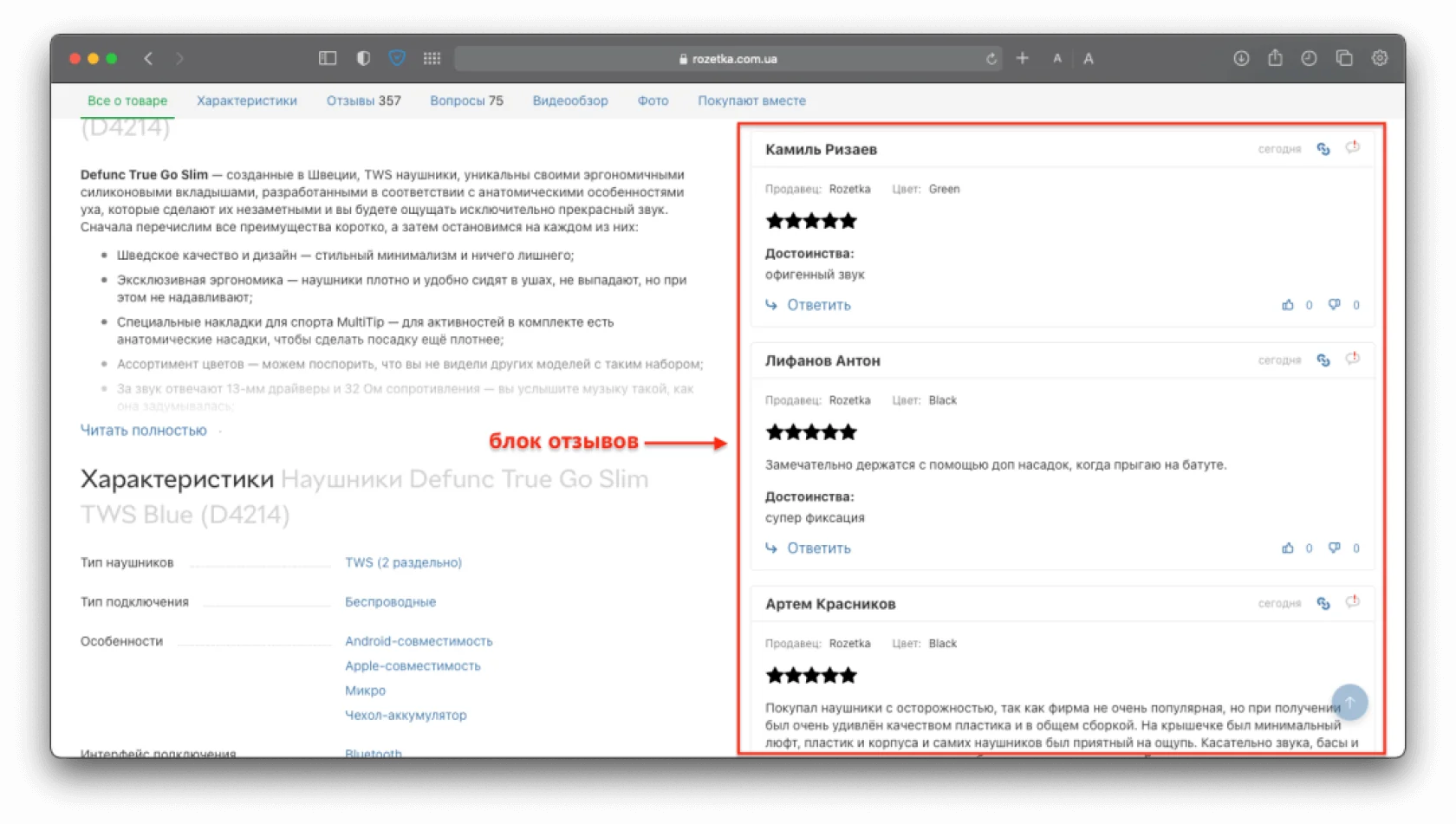1456x824 pixels.
Task: Like Лифанов Антон's review with thumbs up
Action: click(x=1288, y=548)
